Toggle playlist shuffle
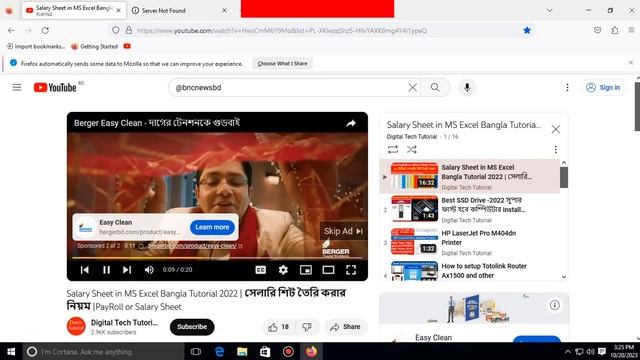The width and height of the screenshot is (640, 360). [411, 149]
